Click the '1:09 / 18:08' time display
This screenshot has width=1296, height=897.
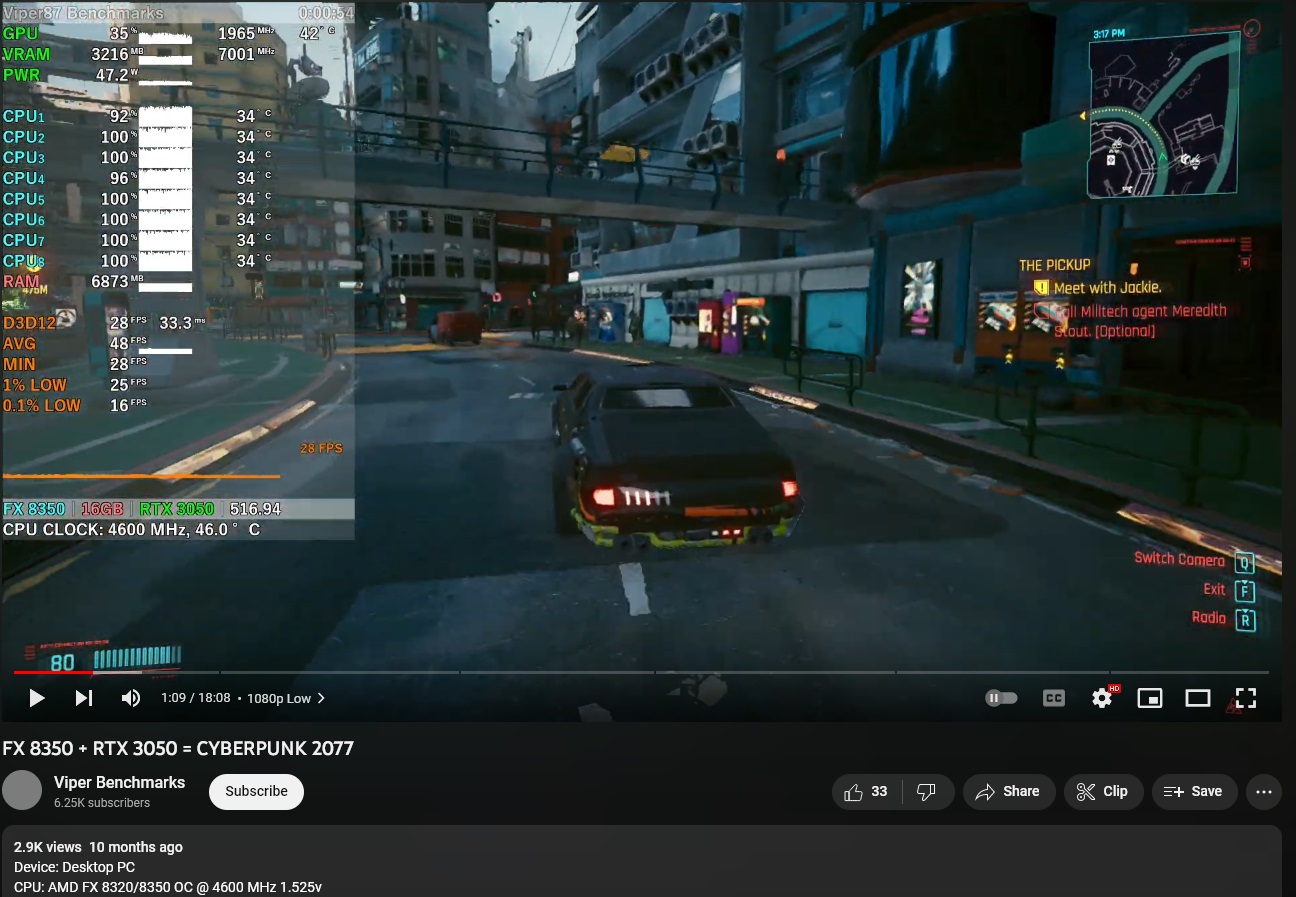tap(196, 698)
